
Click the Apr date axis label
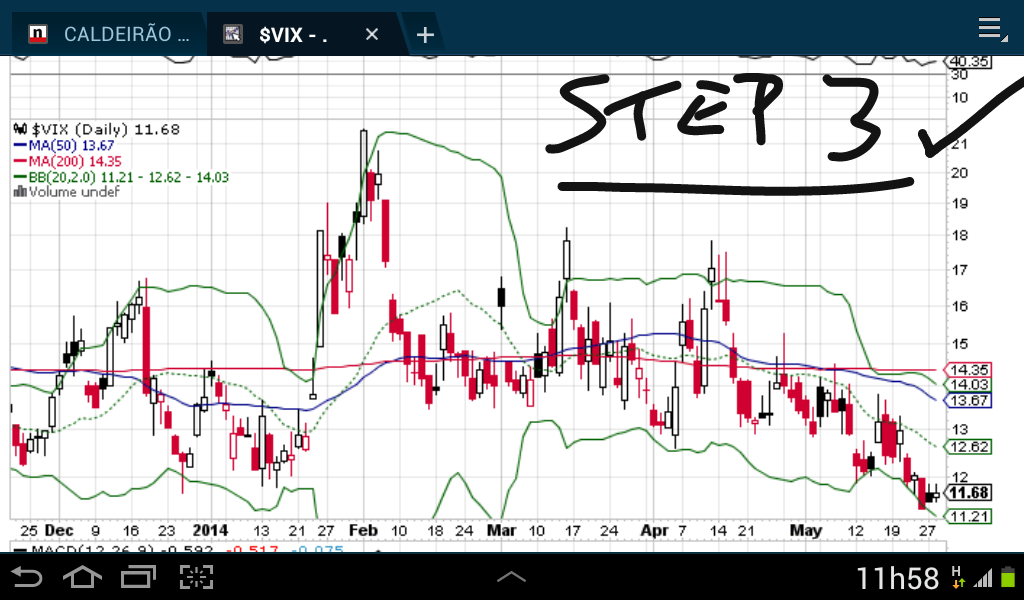pyautogui.click(x=654, y=531)
